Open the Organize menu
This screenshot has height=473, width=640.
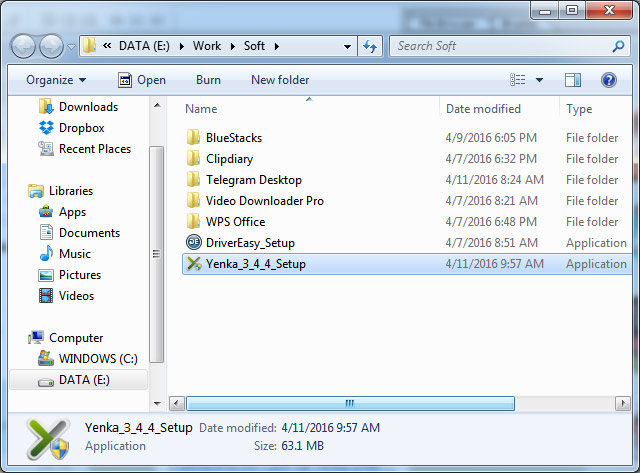56,80
